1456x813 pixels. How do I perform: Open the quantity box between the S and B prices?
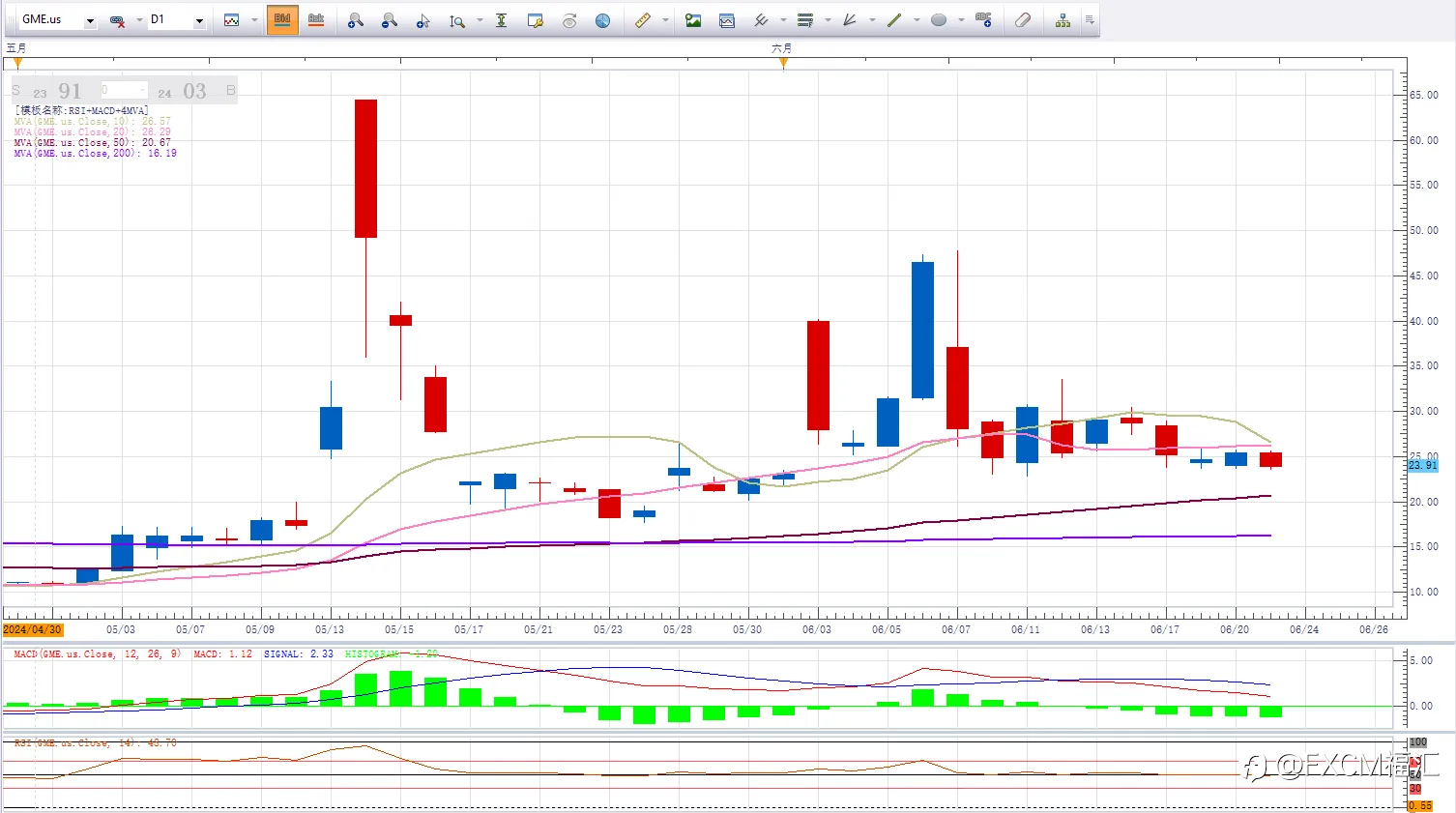click(124, 90)
